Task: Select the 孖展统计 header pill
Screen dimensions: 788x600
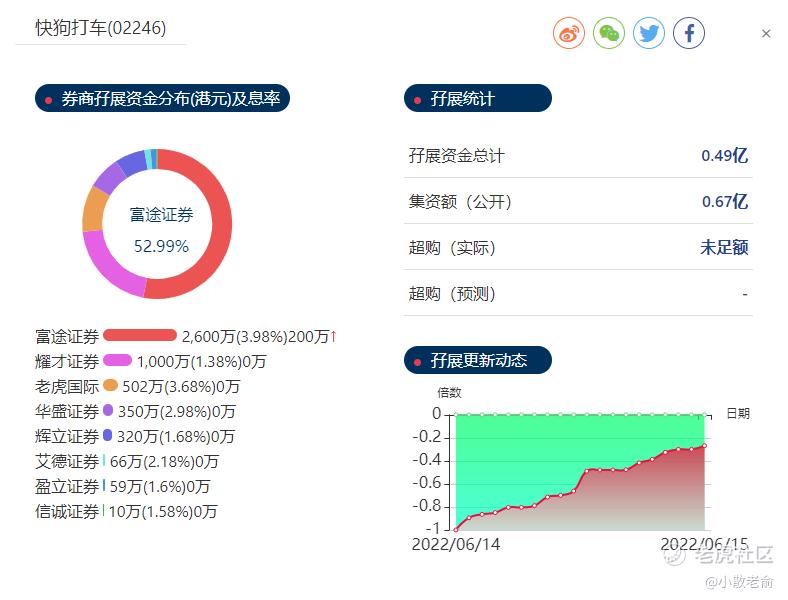Action: [x=477, y=98]
